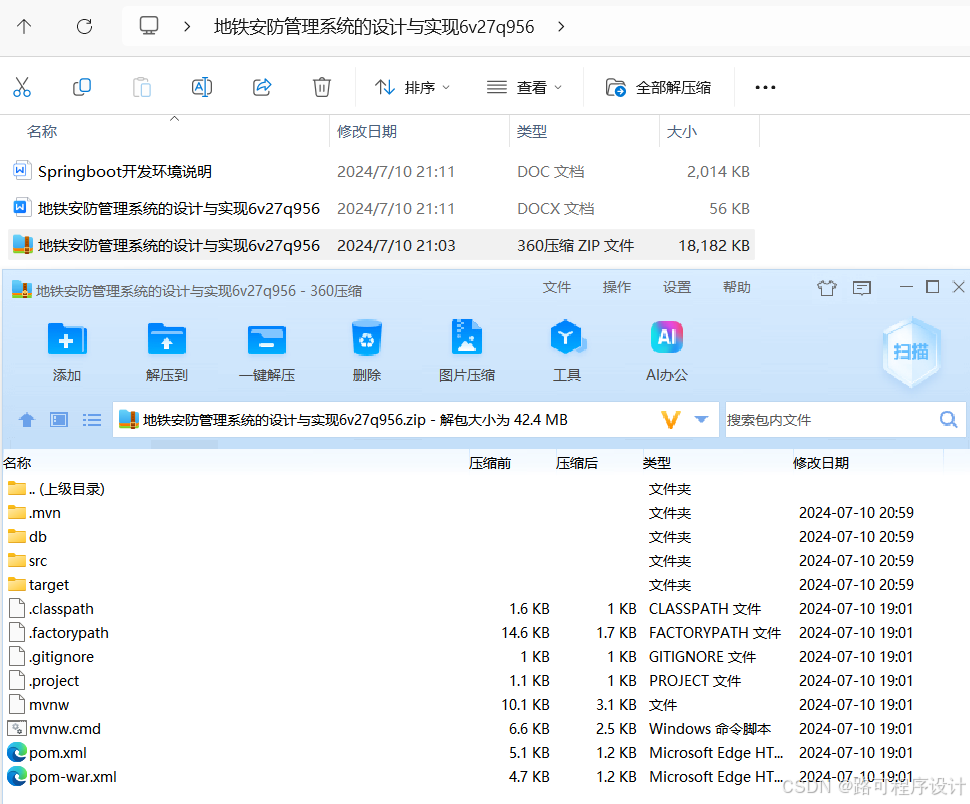Click the Cut icon in Explorer toolbar
This screenshot has height=804, width=970.
(22, 87)
